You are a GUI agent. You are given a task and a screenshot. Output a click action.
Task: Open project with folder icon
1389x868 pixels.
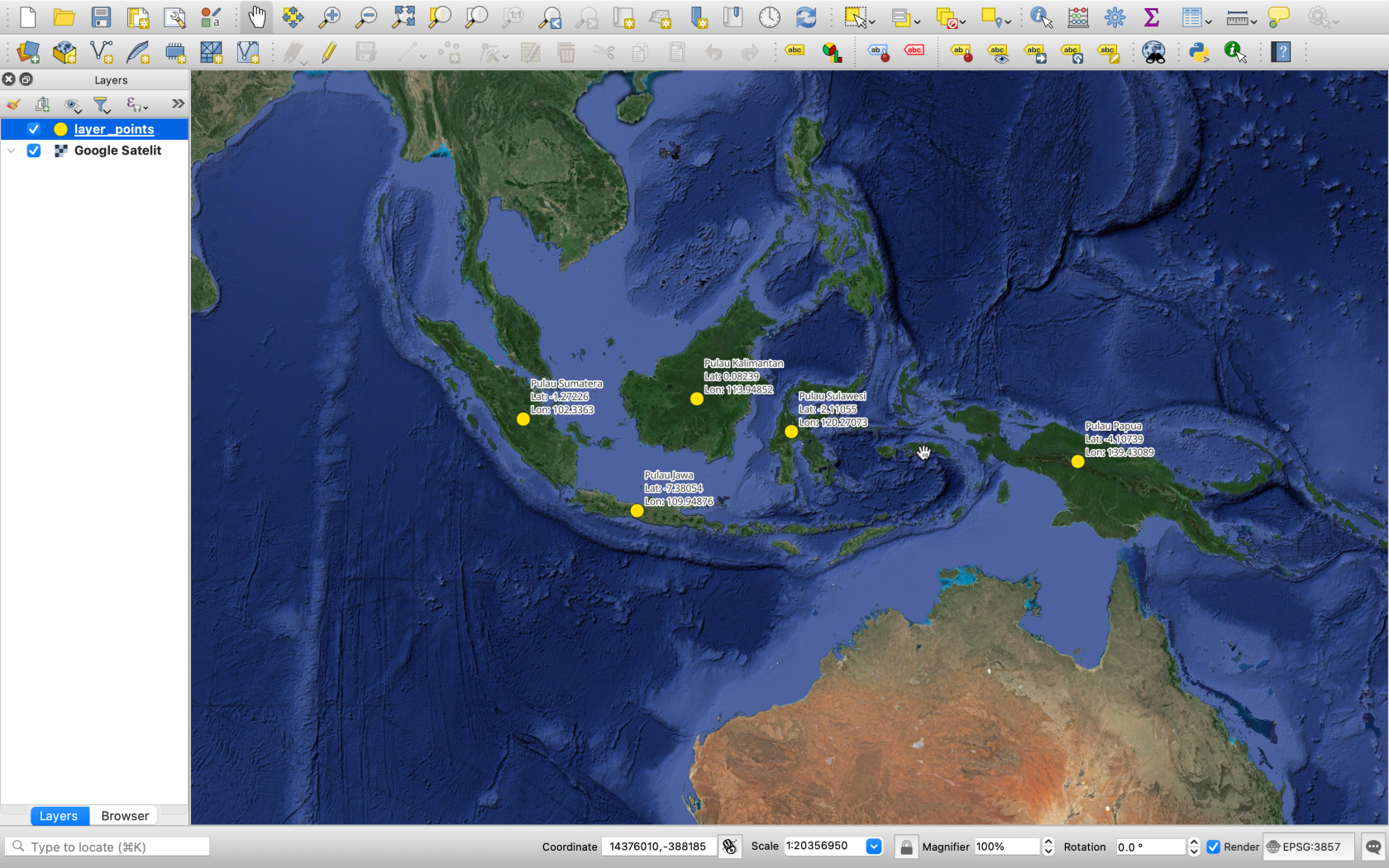point(64,17)
